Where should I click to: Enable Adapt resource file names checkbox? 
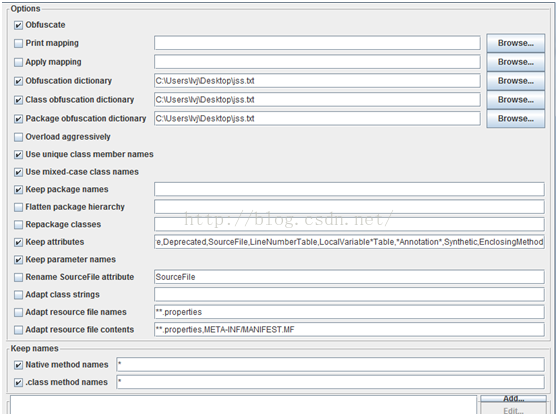[19, 312]
